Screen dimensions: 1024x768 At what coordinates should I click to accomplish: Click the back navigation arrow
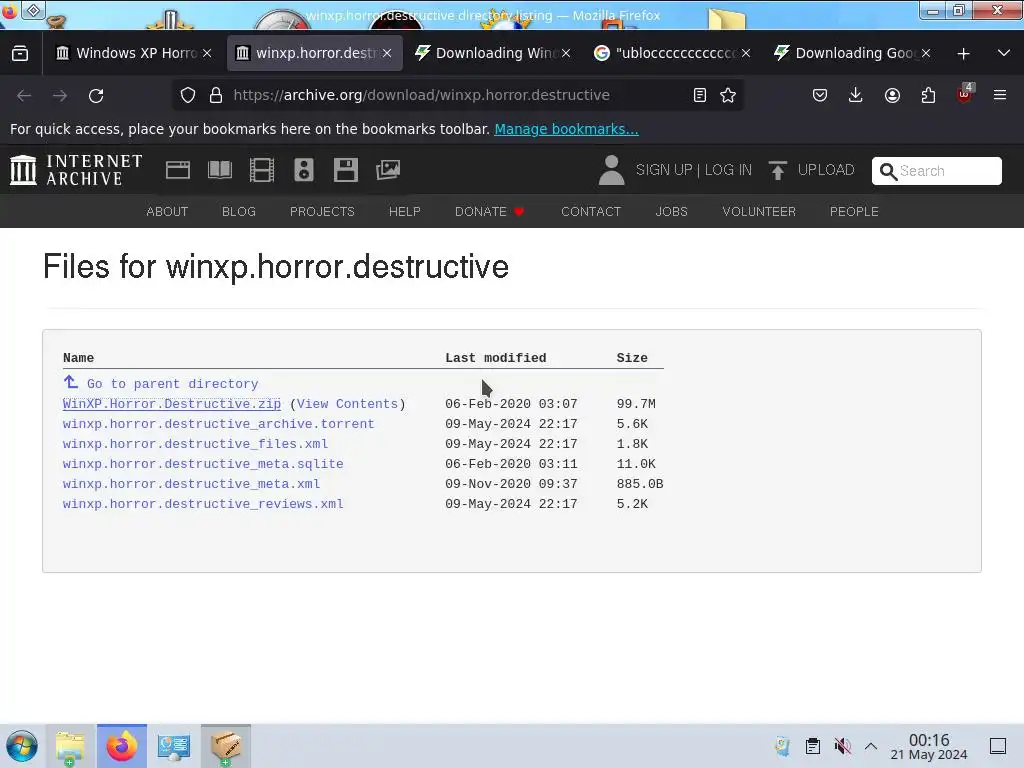[24, 95]
